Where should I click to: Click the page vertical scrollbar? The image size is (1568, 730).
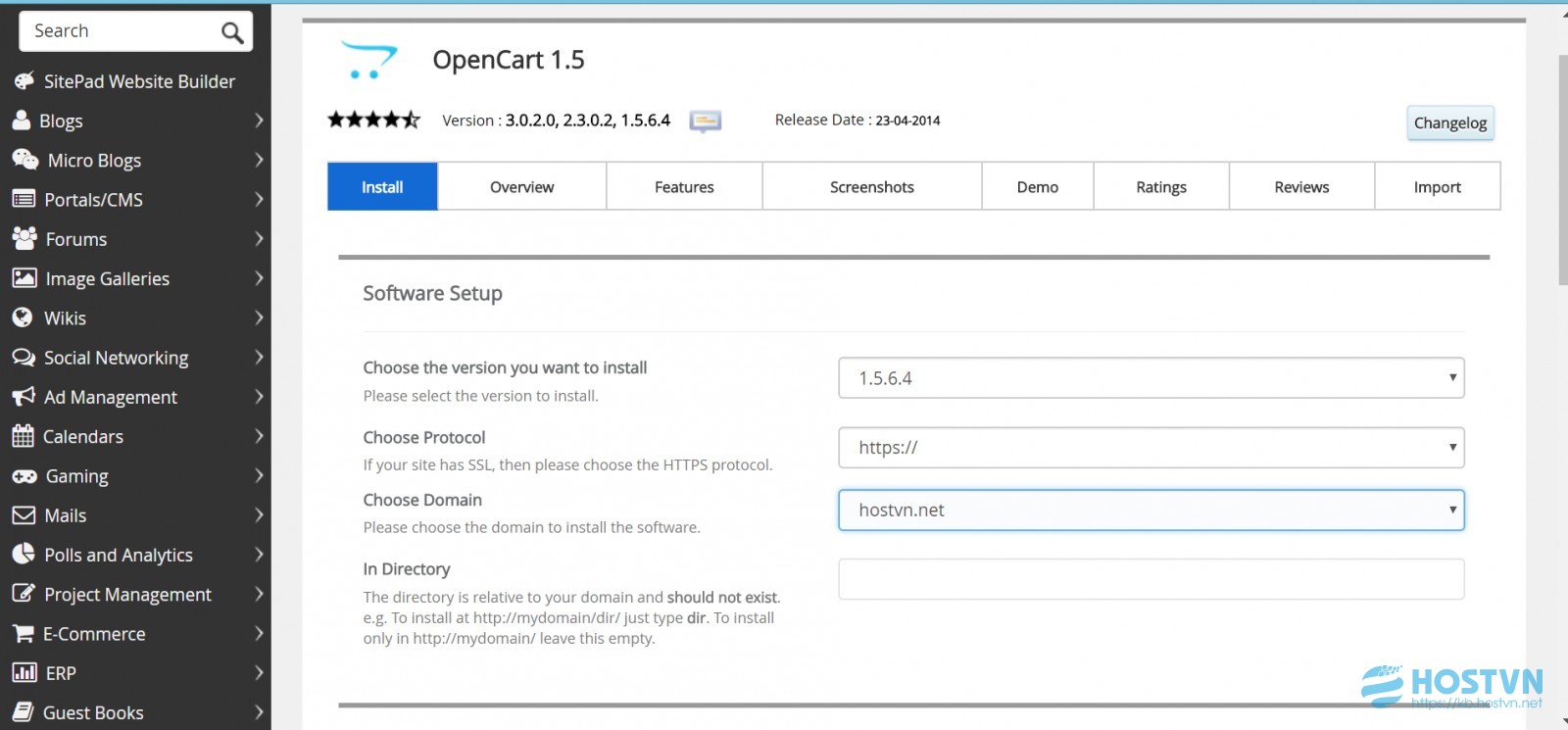1562,171
